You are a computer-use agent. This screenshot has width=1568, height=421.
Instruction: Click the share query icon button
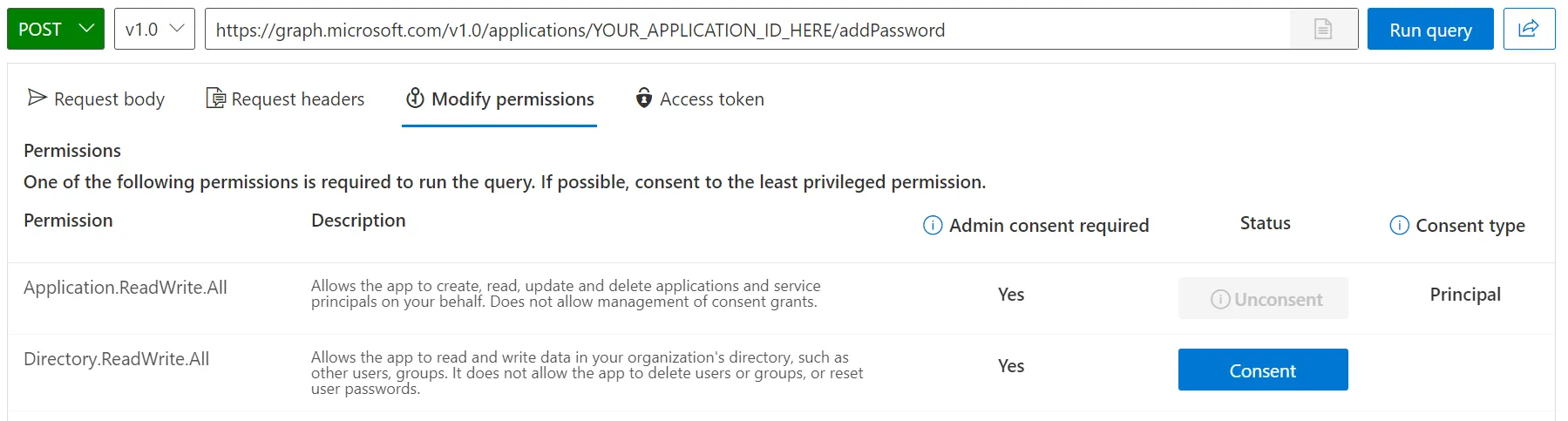1529,29
